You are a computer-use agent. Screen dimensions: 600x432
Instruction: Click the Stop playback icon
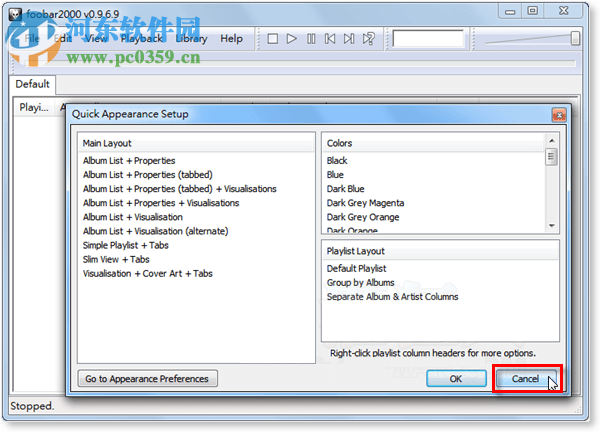coord(272,39)
